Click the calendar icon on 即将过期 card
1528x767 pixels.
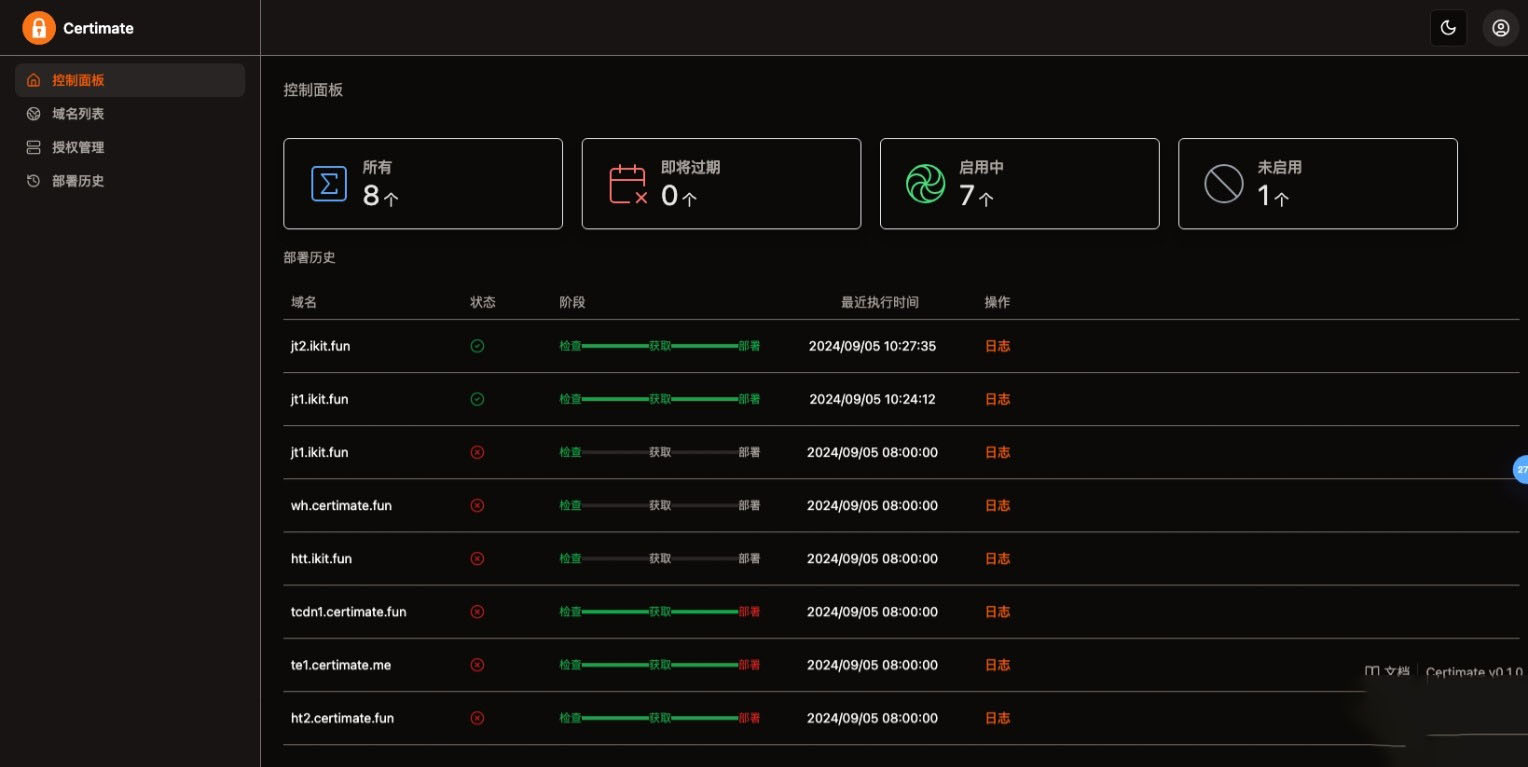(628, 184)
